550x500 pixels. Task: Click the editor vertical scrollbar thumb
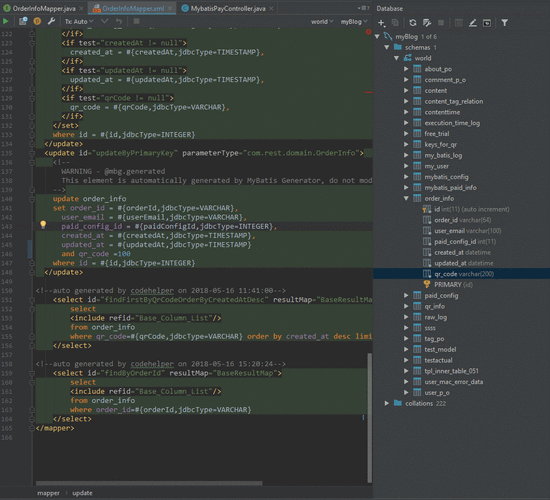tap(369, 418)
